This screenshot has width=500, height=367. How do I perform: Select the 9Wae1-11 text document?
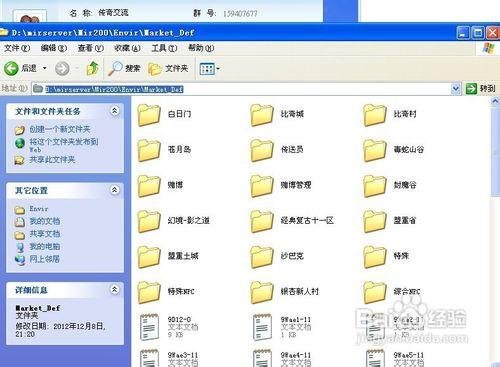click(282, 327)
